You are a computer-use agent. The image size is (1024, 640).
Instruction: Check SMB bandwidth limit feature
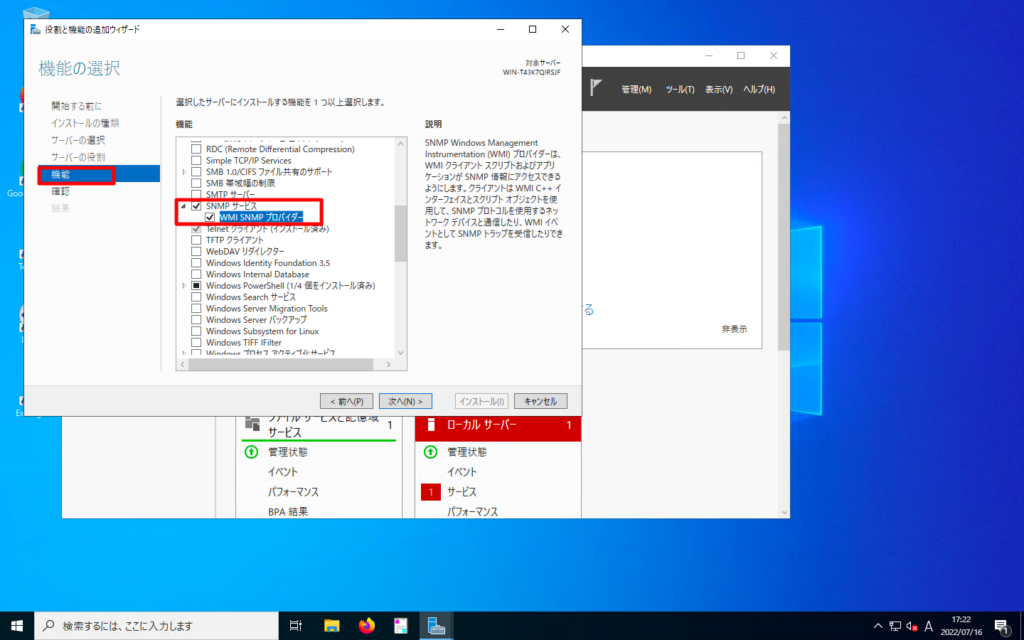pyautogui.click(x=196, y=183)
